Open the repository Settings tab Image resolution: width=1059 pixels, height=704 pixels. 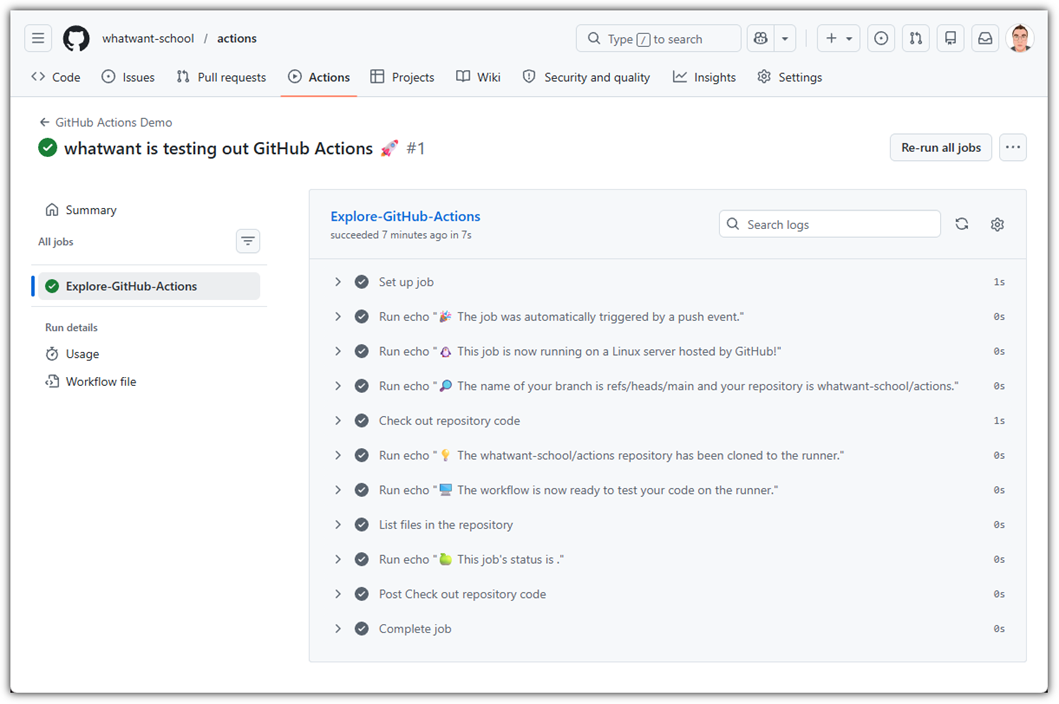pos(790,77)
